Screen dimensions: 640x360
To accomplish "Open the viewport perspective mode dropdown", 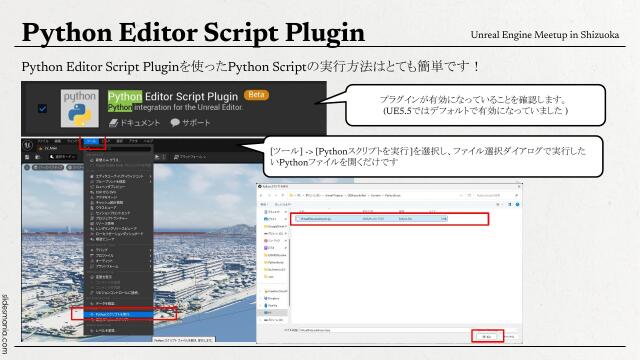I will pyautogui.click(x=48, y=167).
